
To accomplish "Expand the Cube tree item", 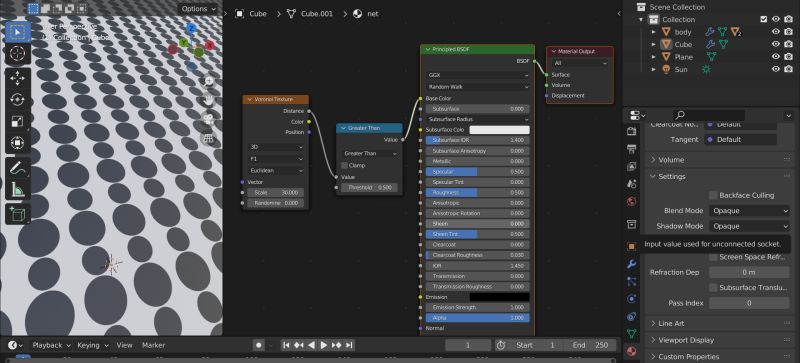I will 654,44.
